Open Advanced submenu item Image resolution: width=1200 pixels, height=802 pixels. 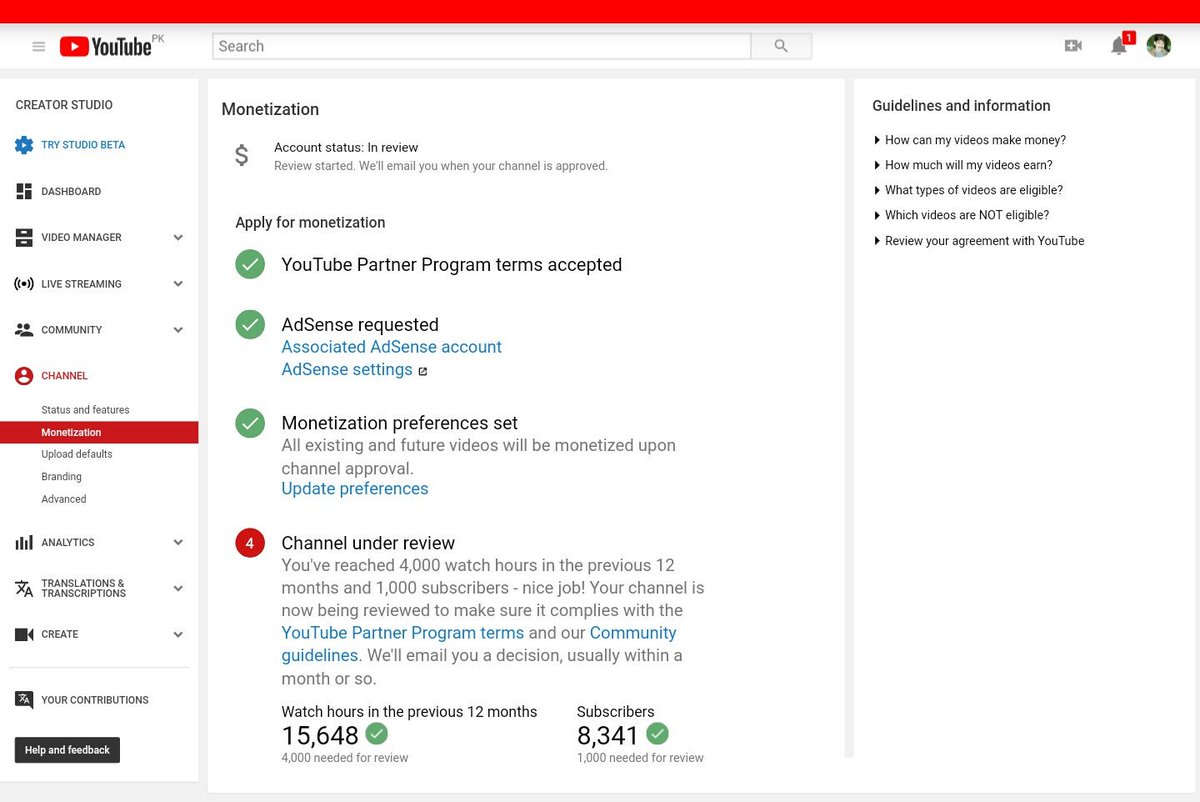click(64, 499)
